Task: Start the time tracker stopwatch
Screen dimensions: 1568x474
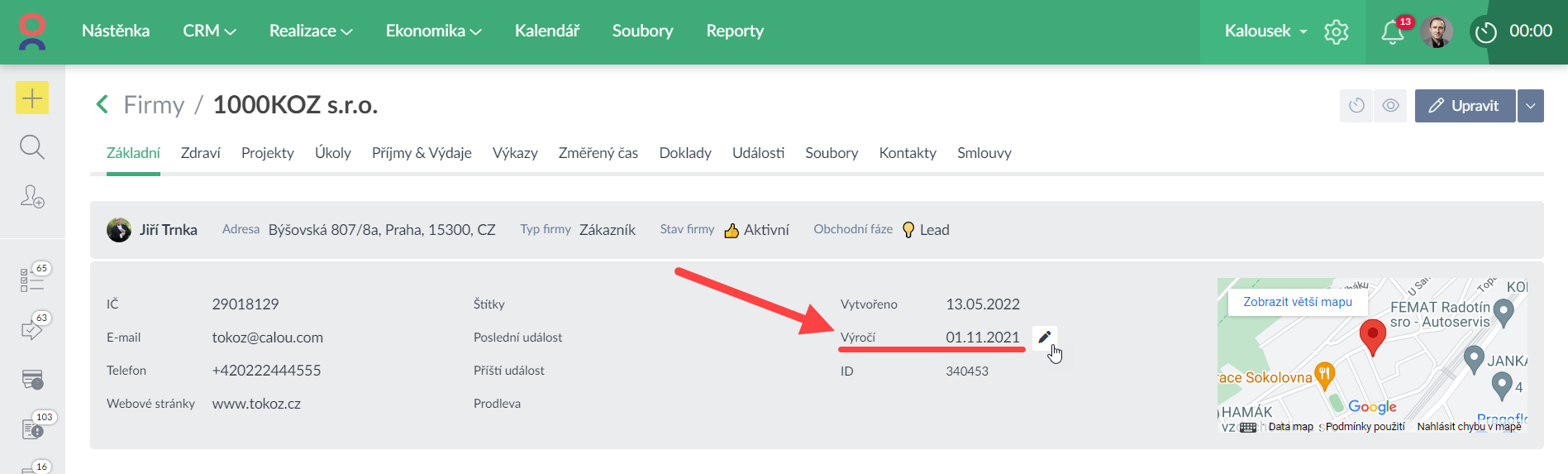Action: click(1485, 32)
